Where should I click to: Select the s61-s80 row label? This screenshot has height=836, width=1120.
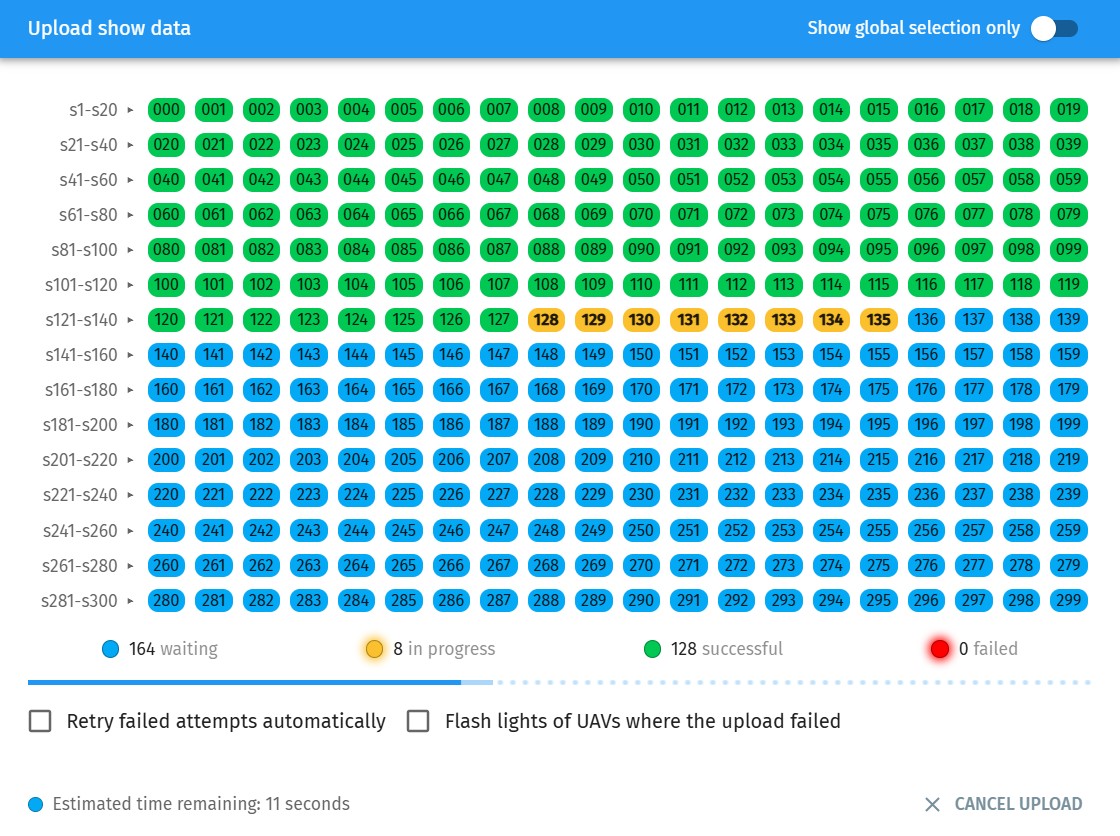click(88, 215)
